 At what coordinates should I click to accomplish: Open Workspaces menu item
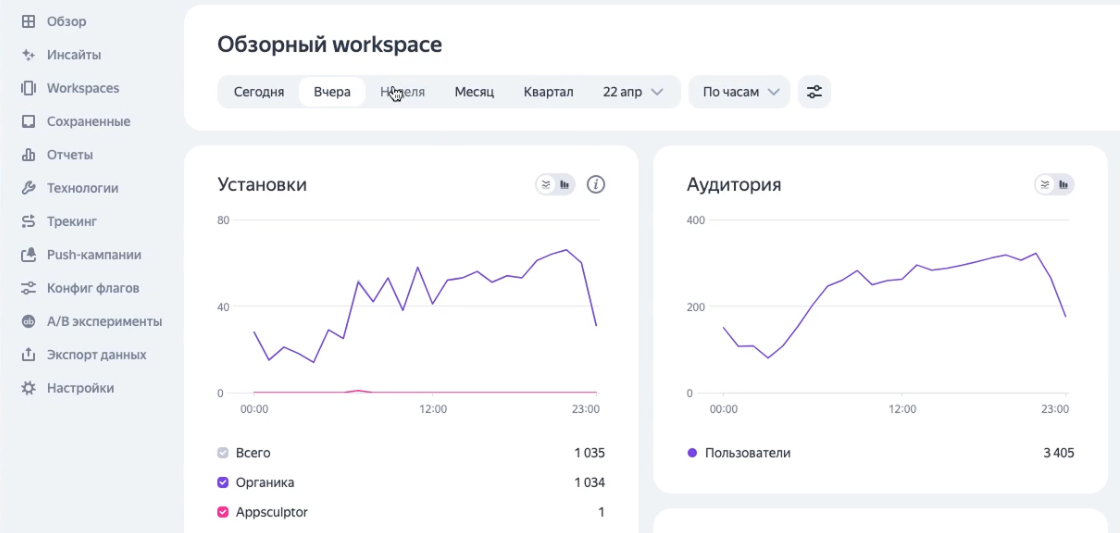pyautogui.click(x=83, y=89)
